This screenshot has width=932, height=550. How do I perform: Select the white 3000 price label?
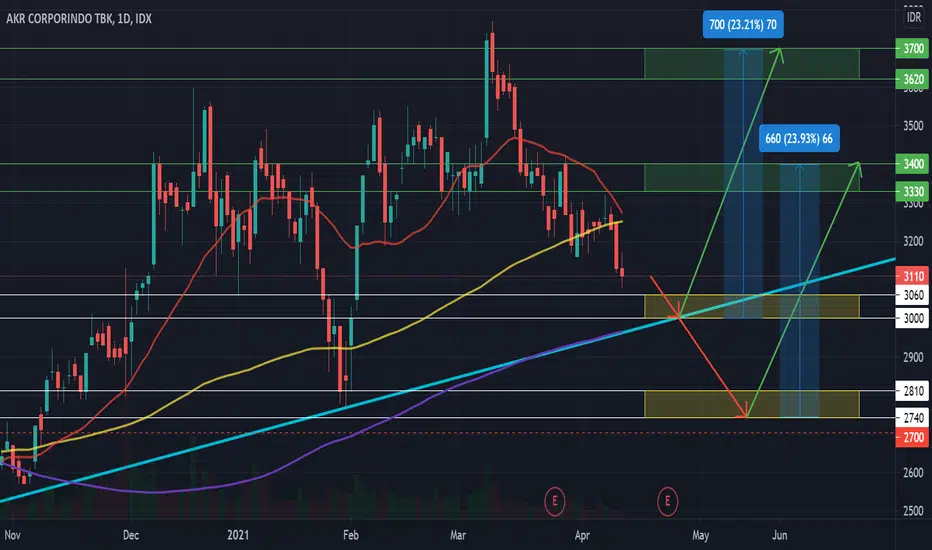(913, 318)
